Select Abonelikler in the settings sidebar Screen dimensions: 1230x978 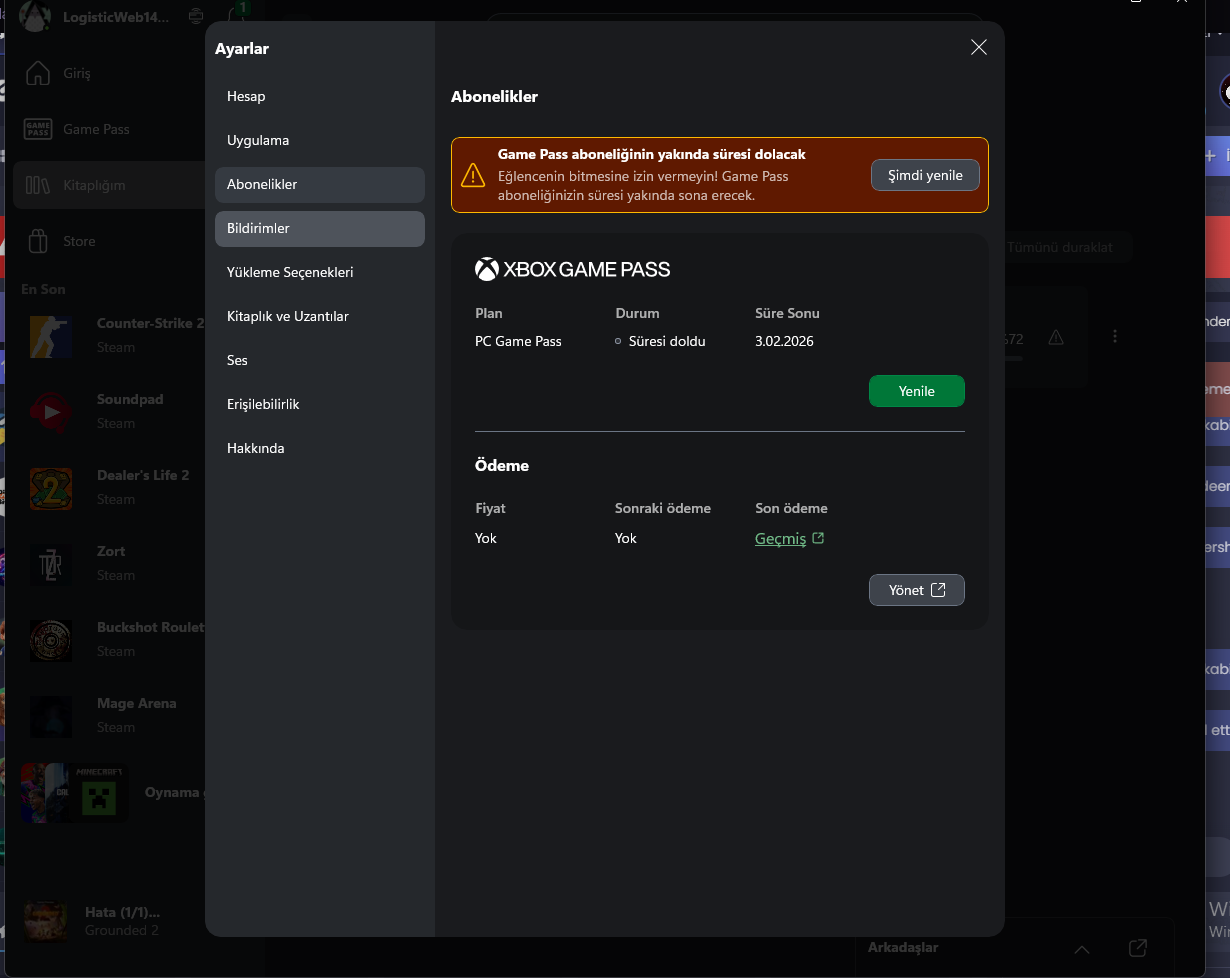(x=320, y=184)
